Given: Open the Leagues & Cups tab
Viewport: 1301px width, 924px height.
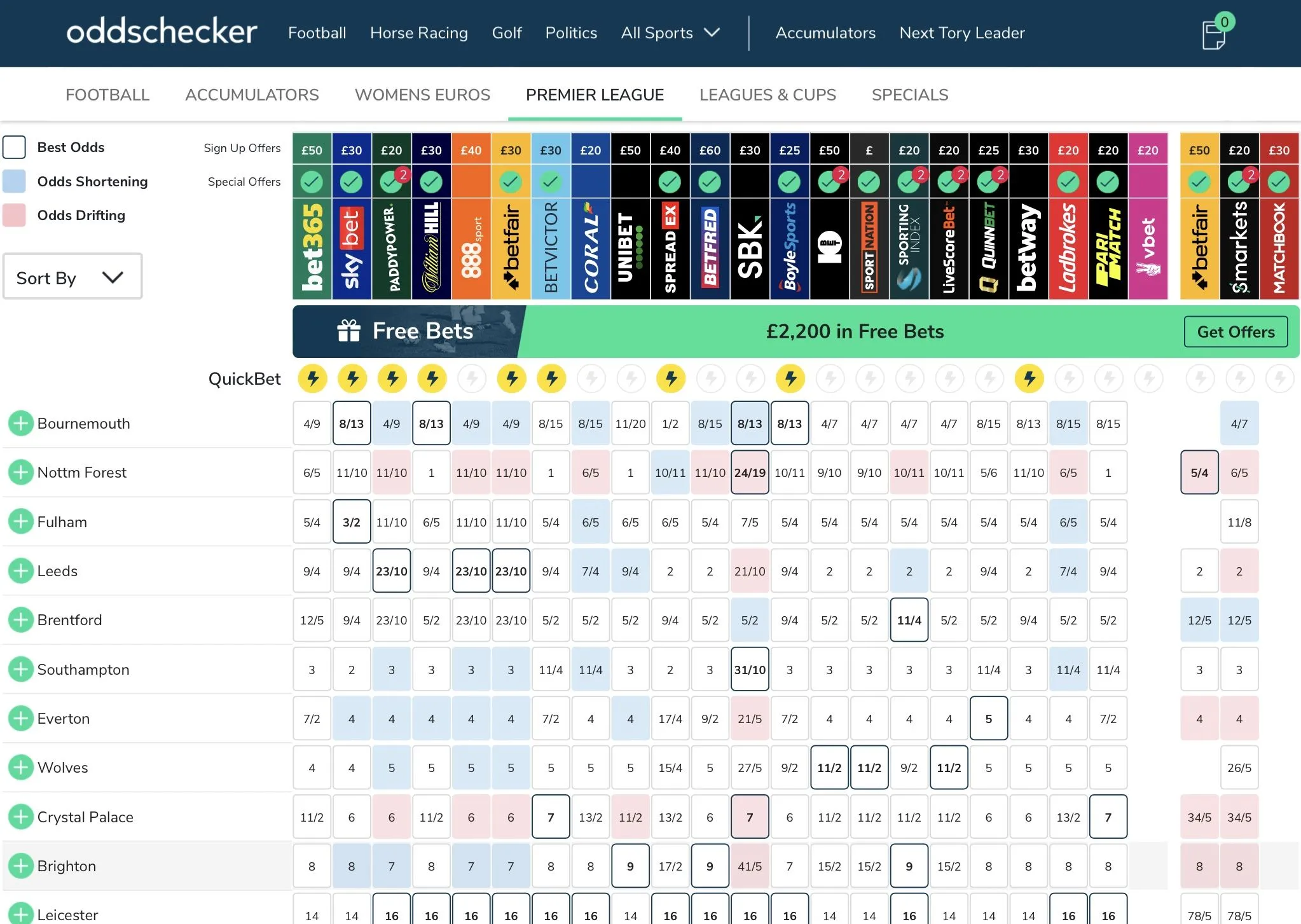Looking at the screenshot, I should [x=768, y=95].
